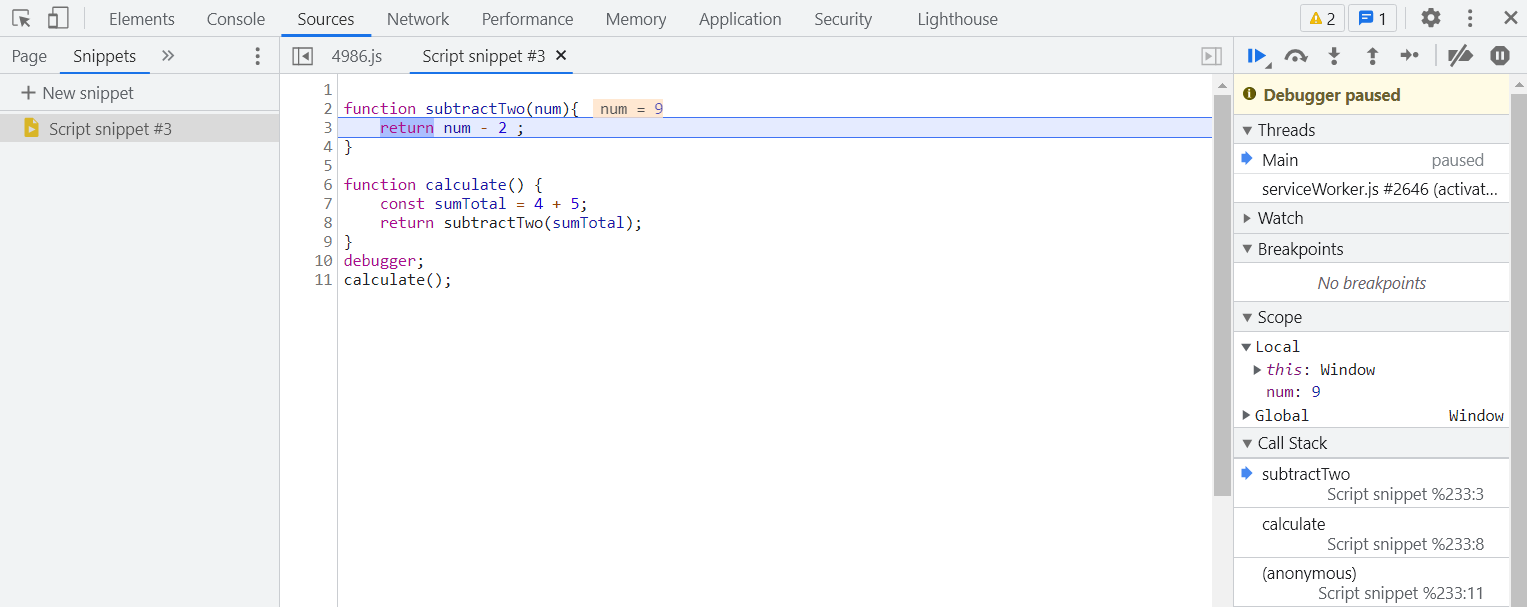1527x607 pixels.
Task: Open the Lighthouse tab
Action: [x=958, y=19]
